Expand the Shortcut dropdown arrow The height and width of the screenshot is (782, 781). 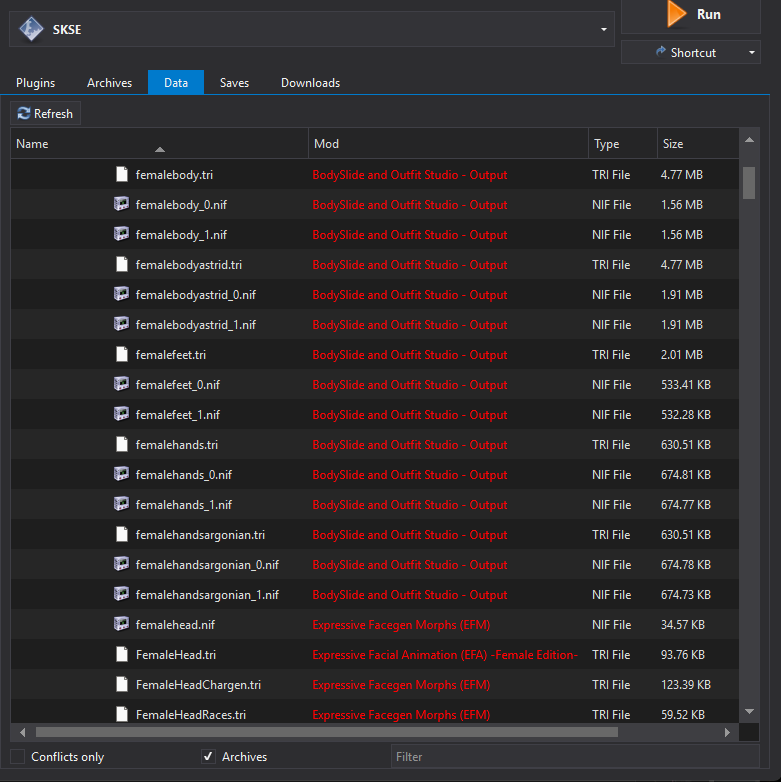click(x=752, y=52)
